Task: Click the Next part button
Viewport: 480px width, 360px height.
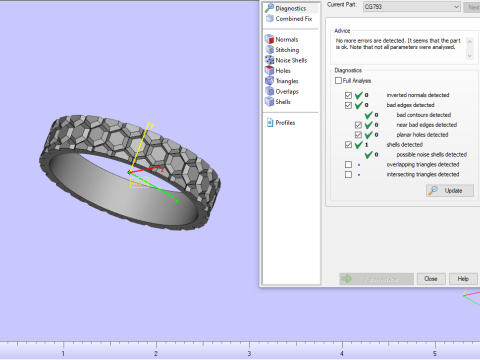Action: [472, 7]
